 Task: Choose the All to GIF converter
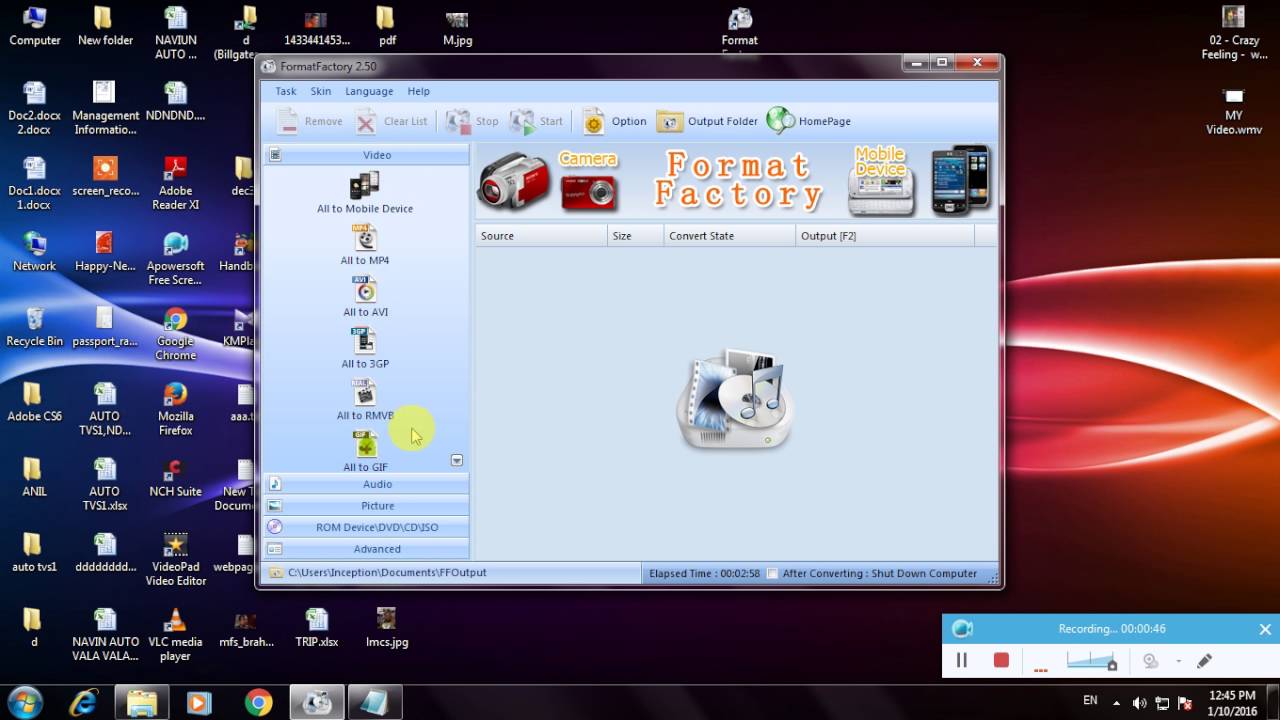tap(365, 451)
